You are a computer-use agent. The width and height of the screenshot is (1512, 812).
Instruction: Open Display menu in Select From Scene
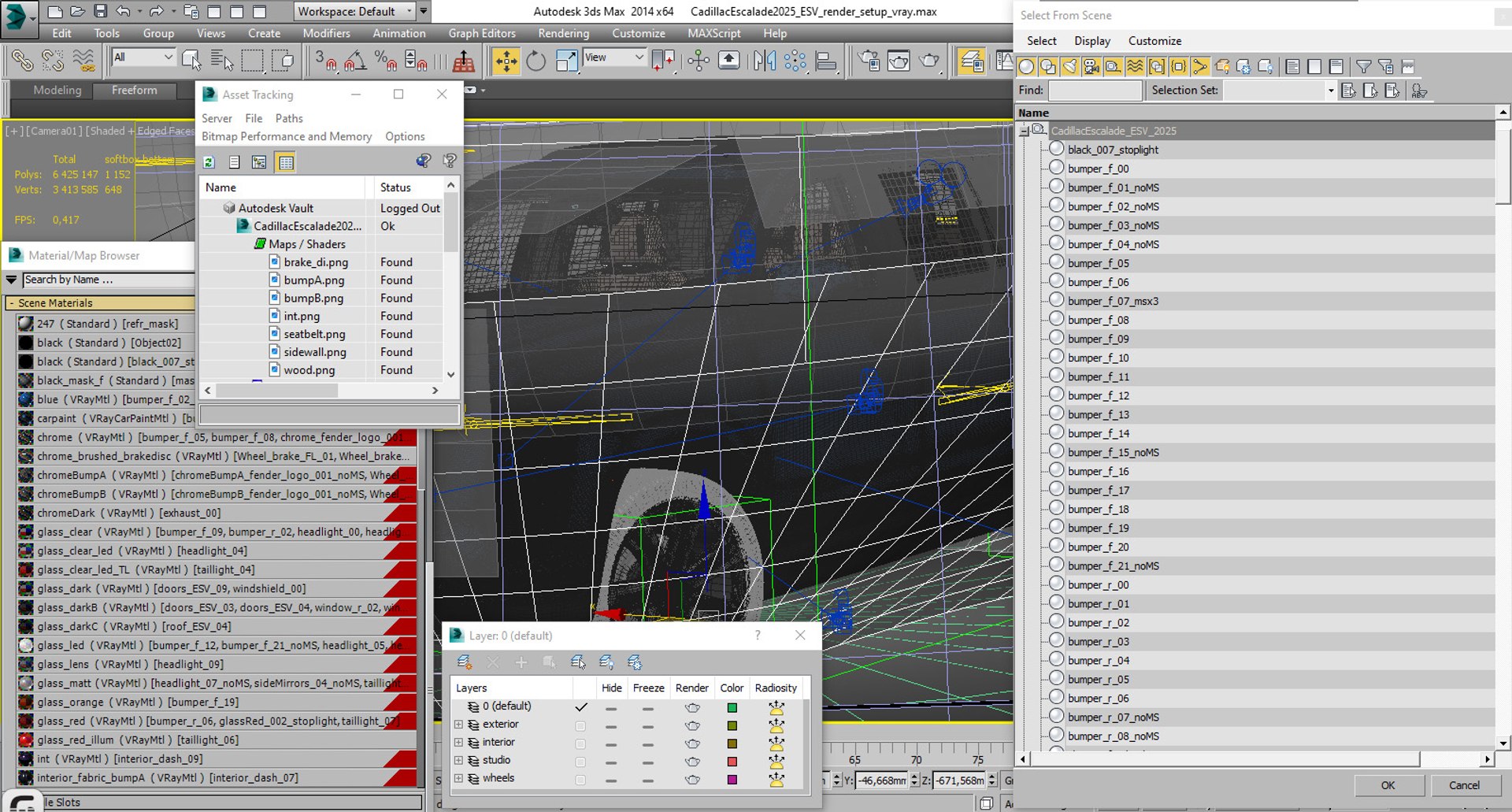click(1092, 41)
